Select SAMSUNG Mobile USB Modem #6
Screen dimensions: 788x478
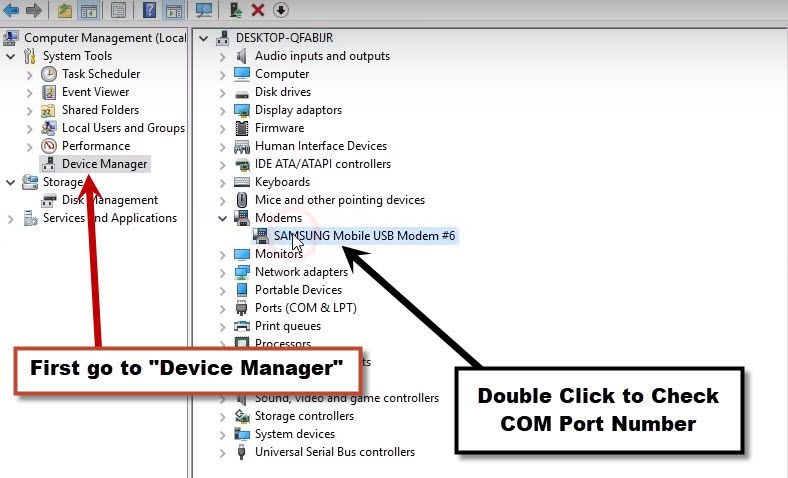coord(364,236)
